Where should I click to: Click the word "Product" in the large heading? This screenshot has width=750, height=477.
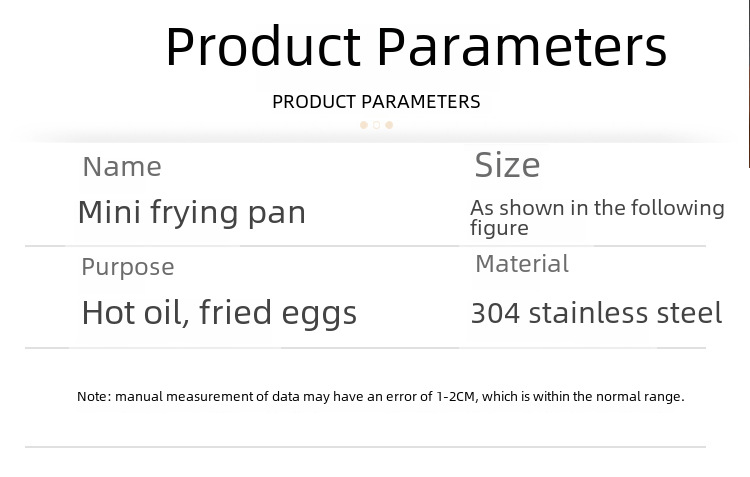tap(262, 46)
